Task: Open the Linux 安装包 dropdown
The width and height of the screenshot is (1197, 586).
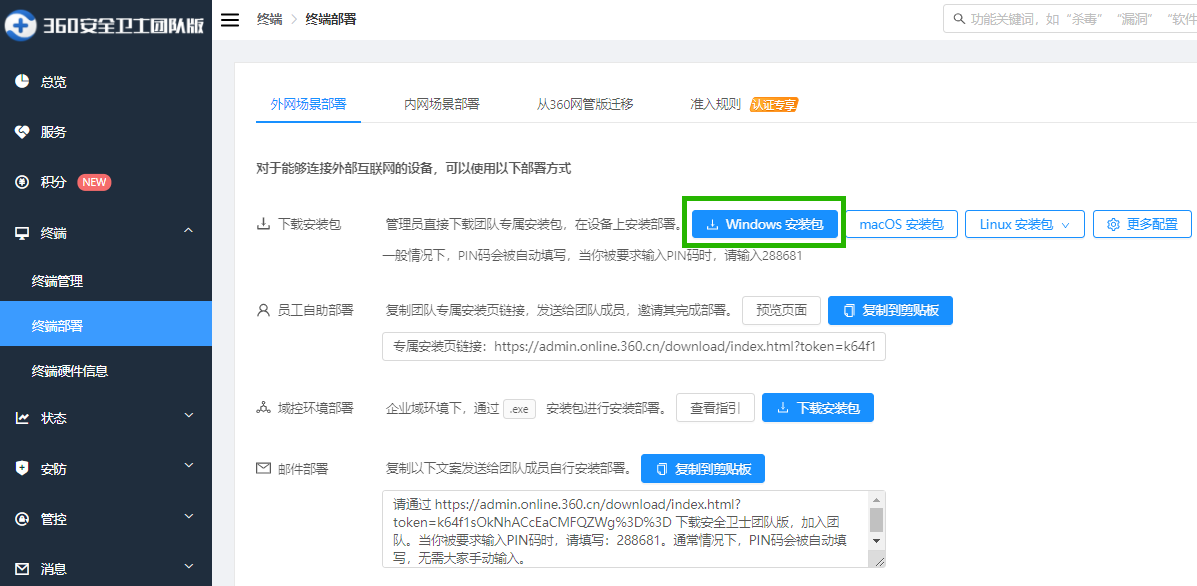Action: 1024,224
